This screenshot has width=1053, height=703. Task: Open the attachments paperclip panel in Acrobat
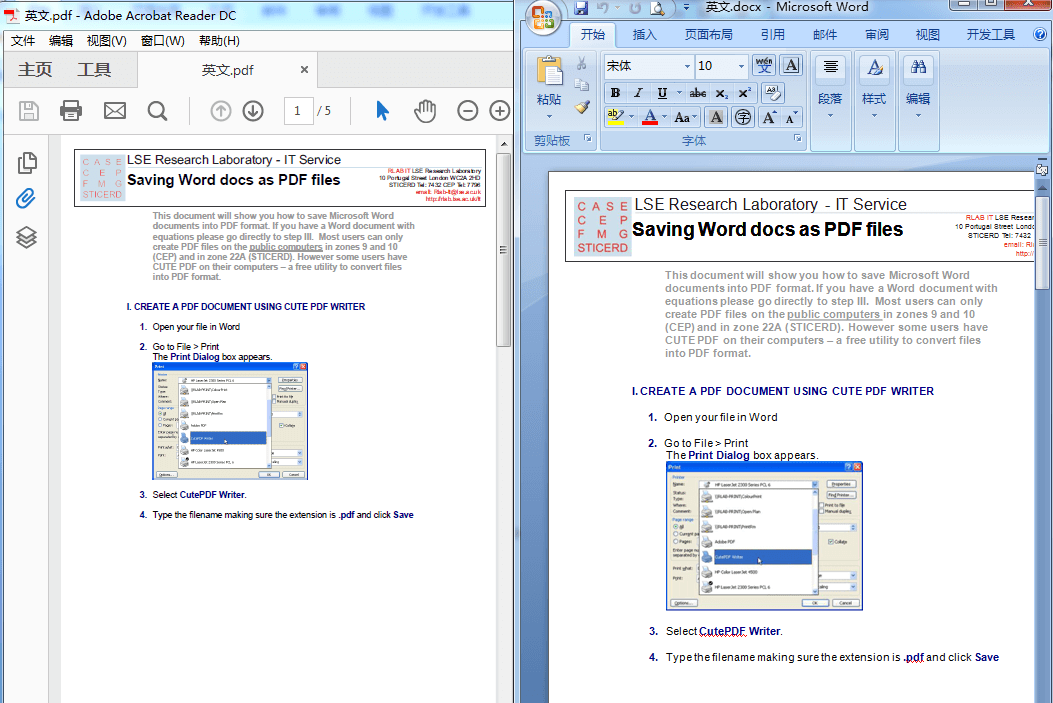tap(26, 199)
